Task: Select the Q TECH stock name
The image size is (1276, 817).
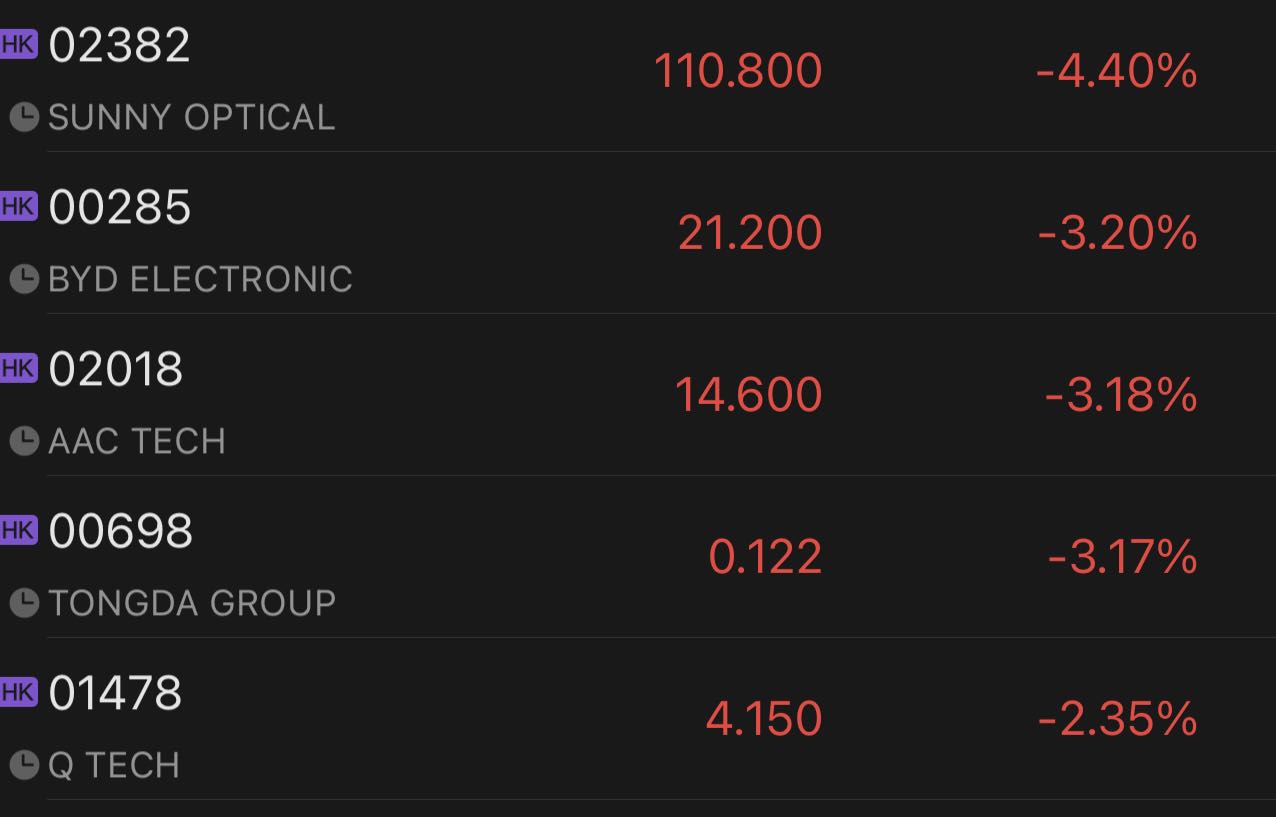Action: coord(114,766)
